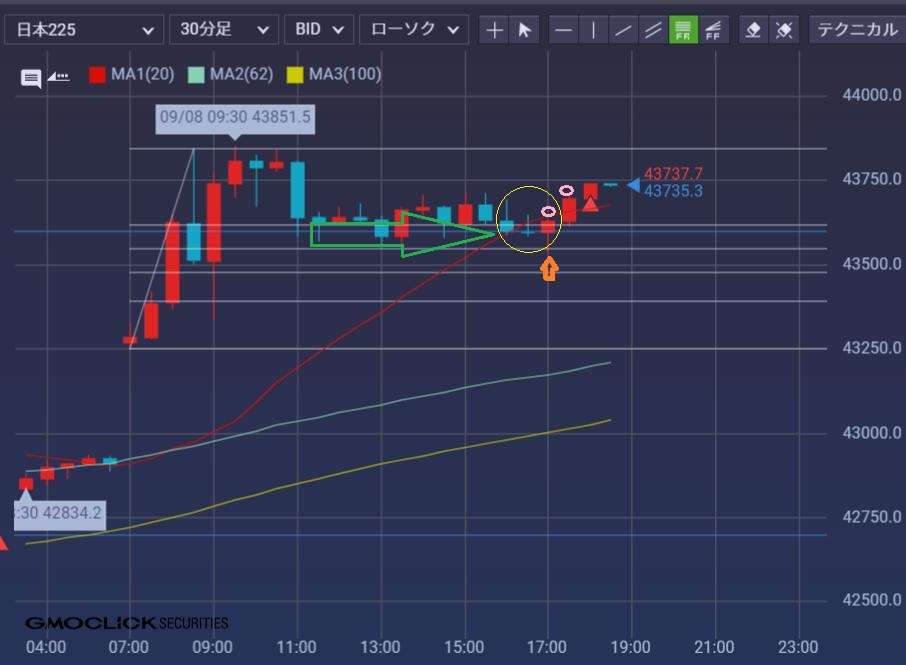Select the crosshair cursor tool
The image size is (906, 665).
pyautogui.click(x=494, y=30)
